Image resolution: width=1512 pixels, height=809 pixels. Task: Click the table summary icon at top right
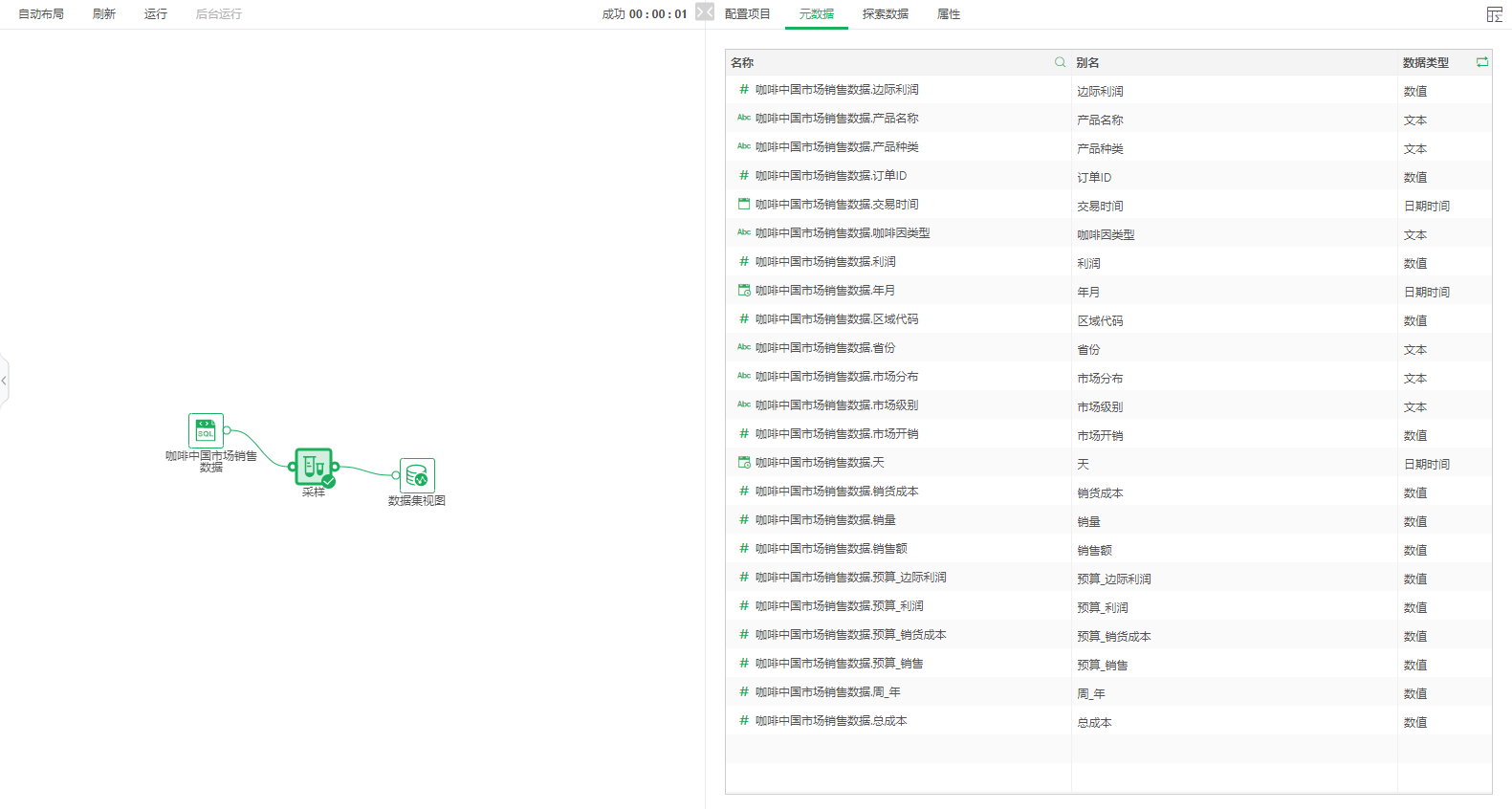1494,14
